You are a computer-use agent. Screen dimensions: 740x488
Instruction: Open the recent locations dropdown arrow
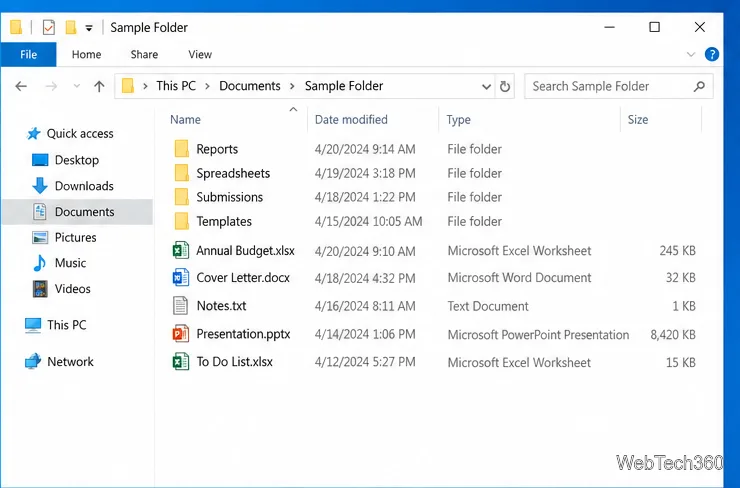tap(76, 86)
